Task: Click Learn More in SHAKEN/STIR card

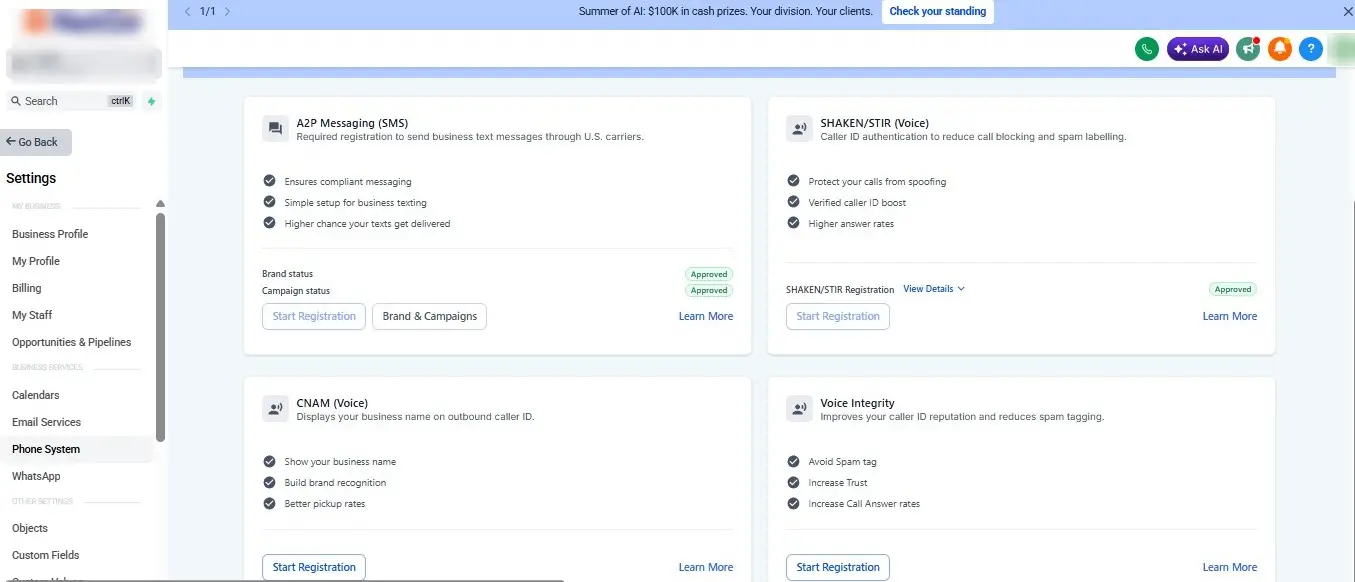Action: [1230, 316]
